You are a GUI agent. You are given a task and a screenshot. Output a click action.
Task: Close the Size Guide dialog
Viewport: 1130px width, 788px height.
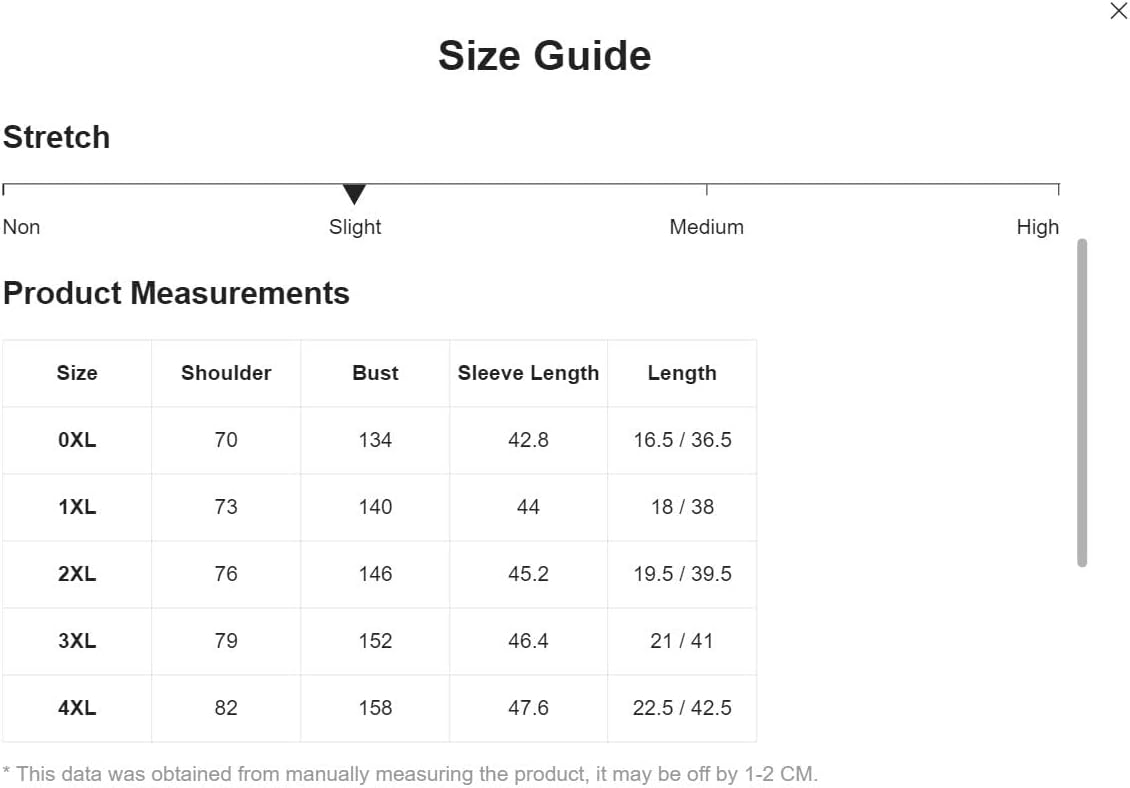coord(1118,11)
